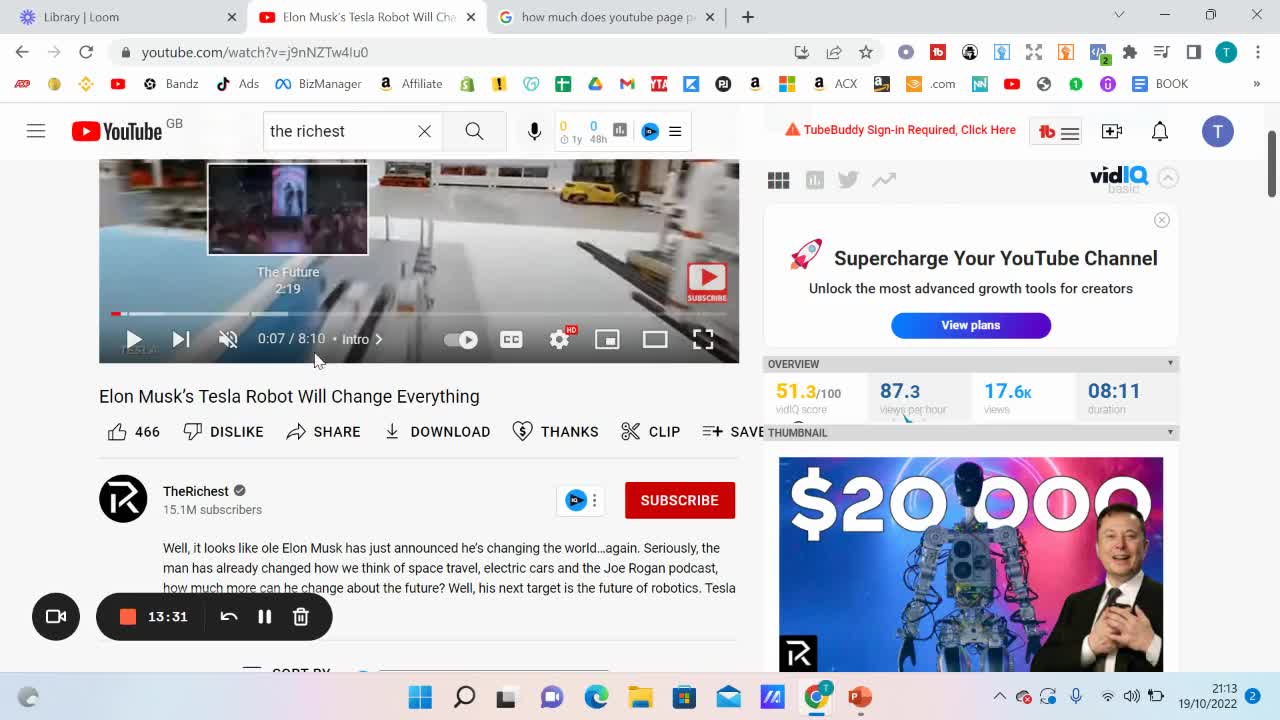This screenshot has width=1280, height=720.
Task: Reload the page
Action: click(86, 52)
